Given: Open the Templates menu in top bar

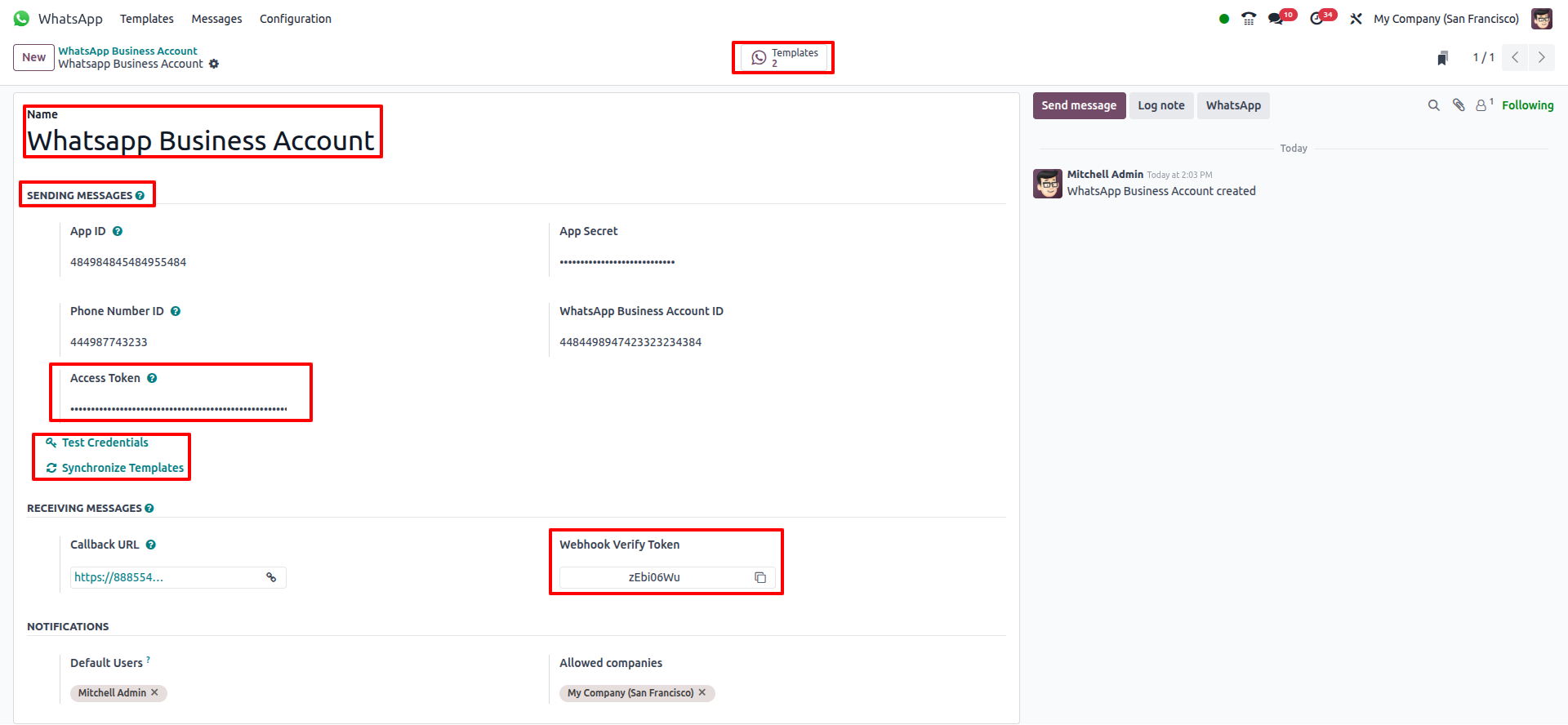Looking at the screenshot, I should [x=146, y=19].
